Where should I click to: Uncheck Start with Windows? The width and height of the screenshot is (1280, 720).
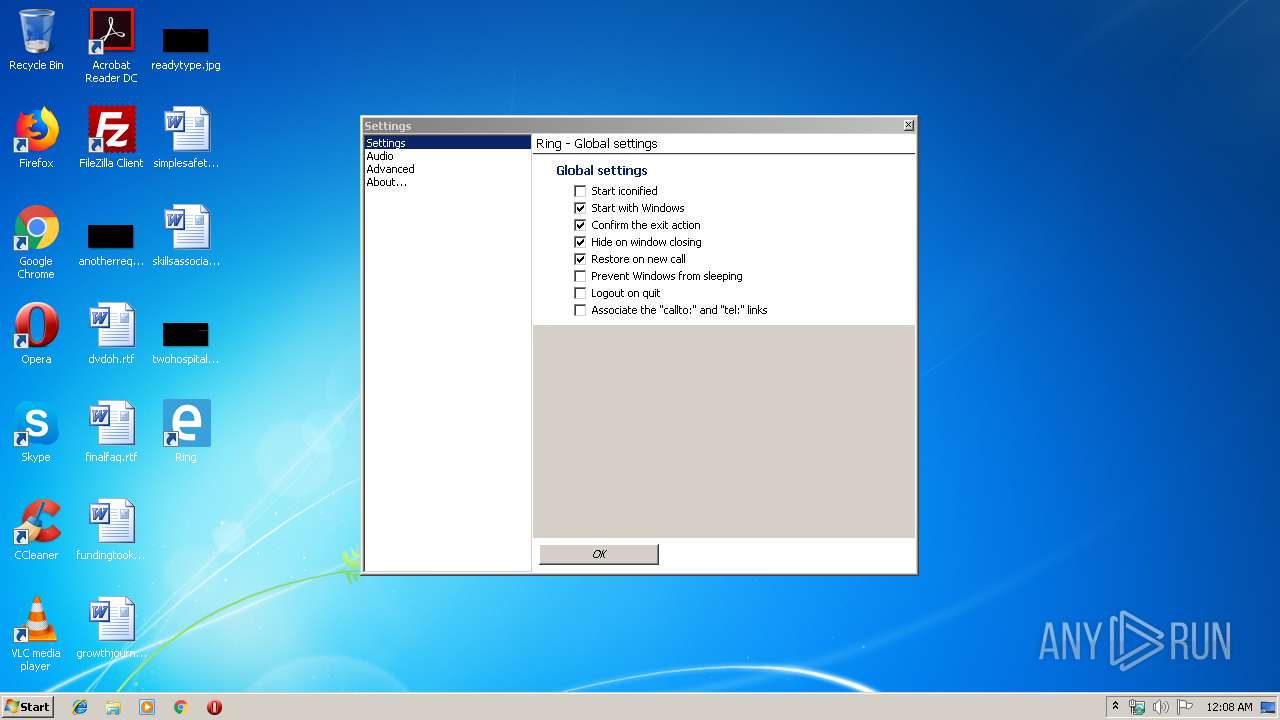click(x=580, y=208)
